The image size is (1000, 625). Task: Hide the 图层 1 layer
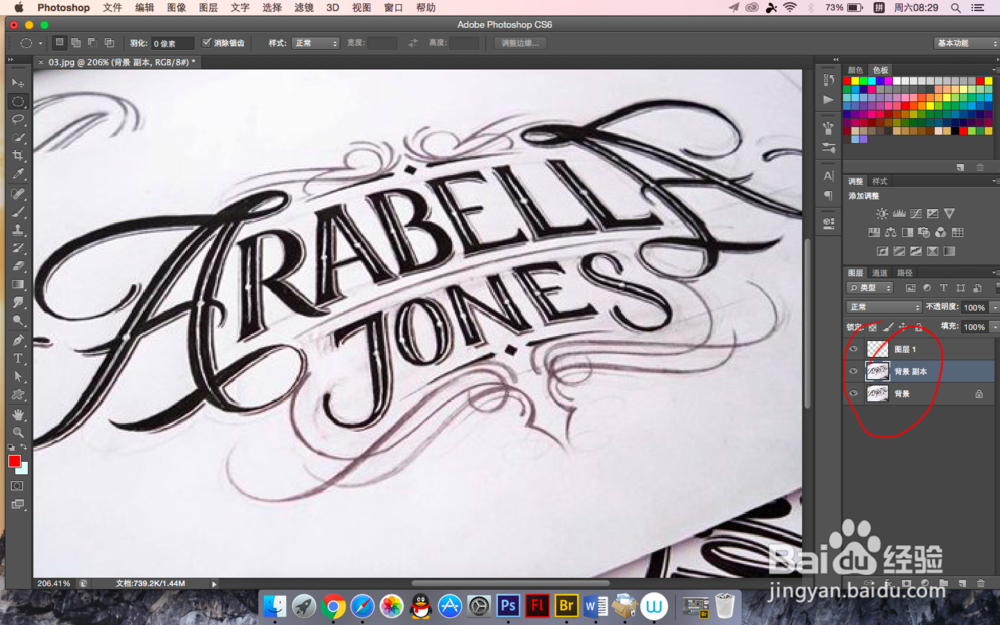853,349
